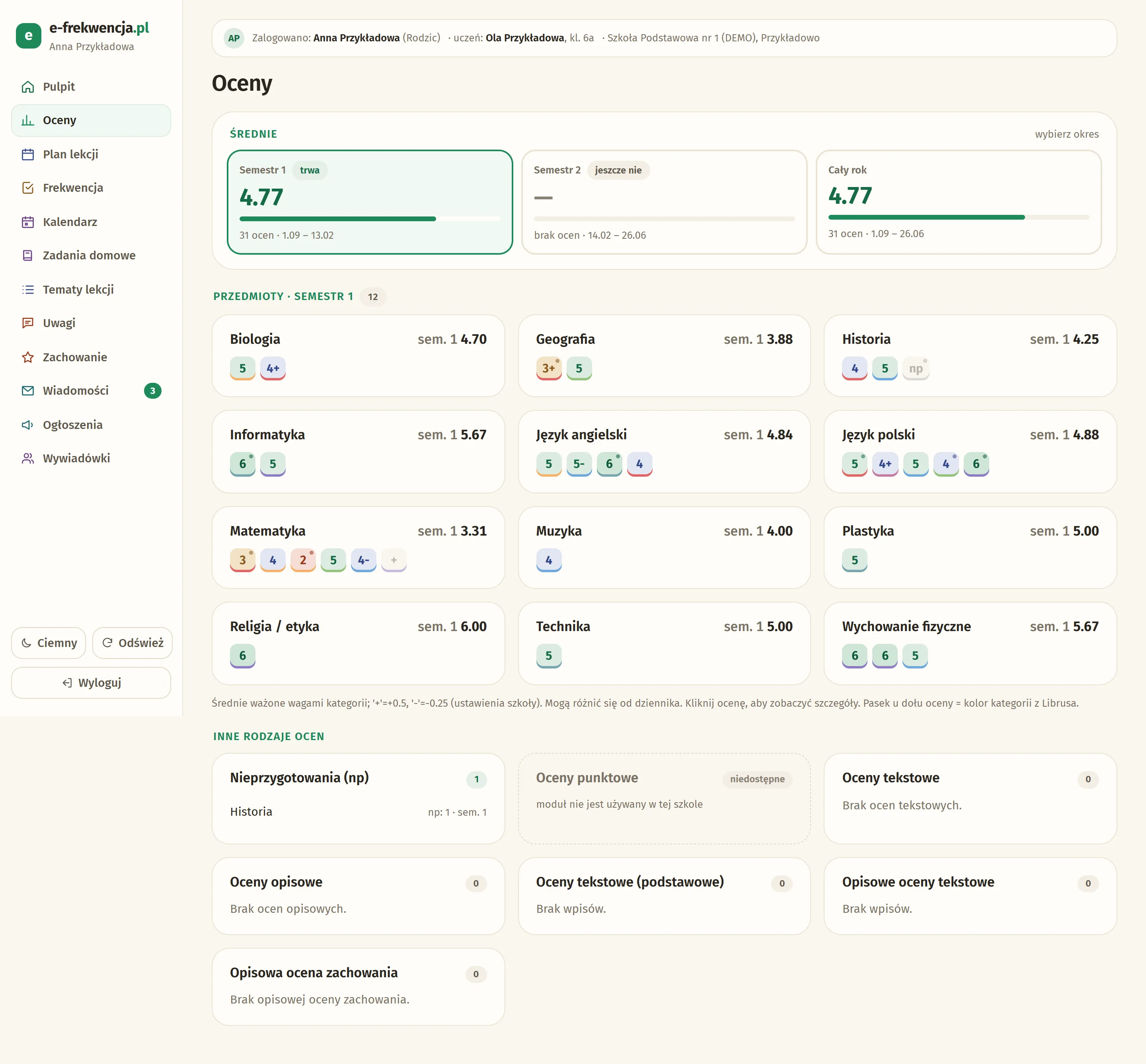This screenshot has height=1064, width=1146.
Task: Click the Wiadomości envelope icon
Action: point(27,391)
